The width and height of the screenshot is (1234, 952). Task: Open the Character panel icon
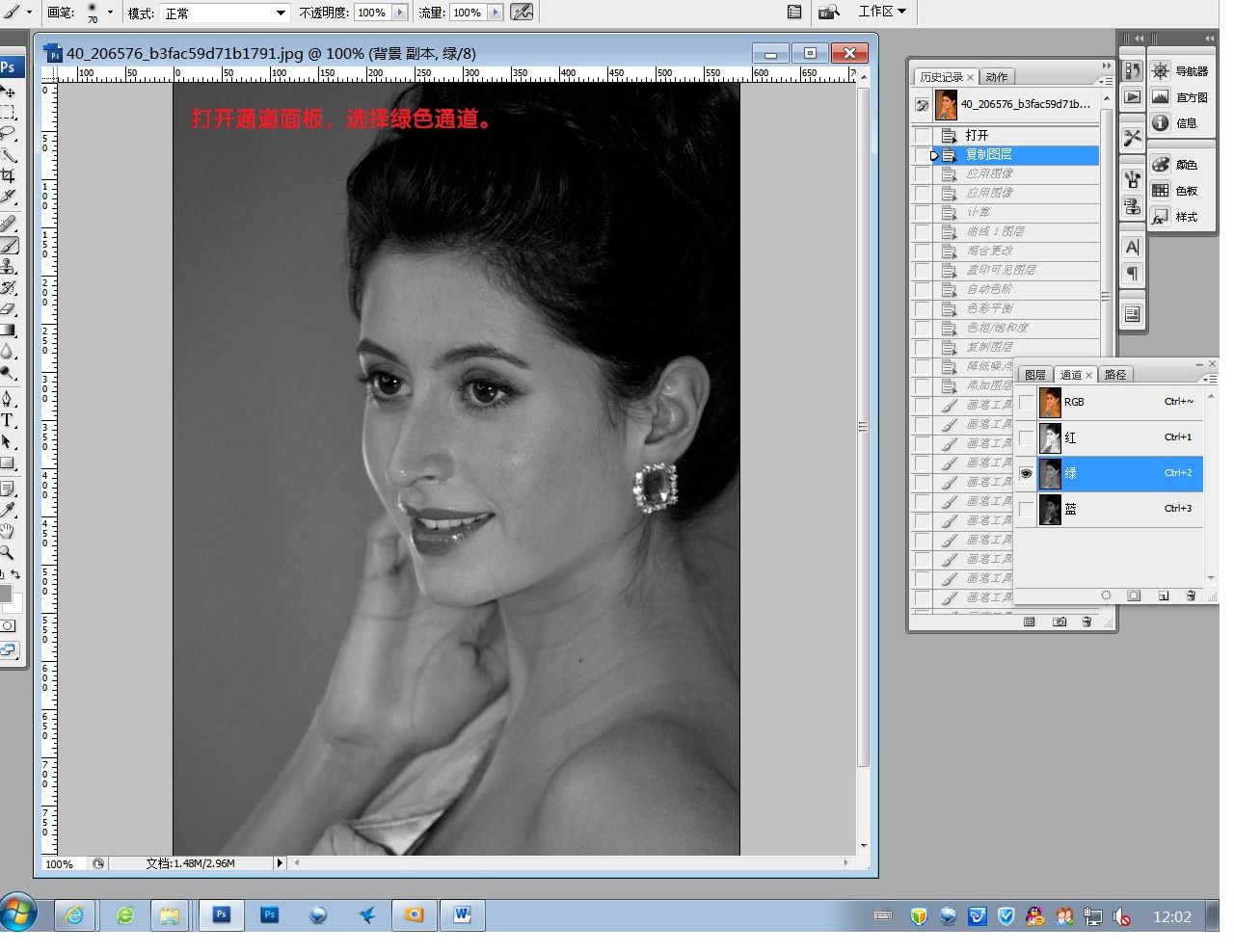[x=1132, y=248]
